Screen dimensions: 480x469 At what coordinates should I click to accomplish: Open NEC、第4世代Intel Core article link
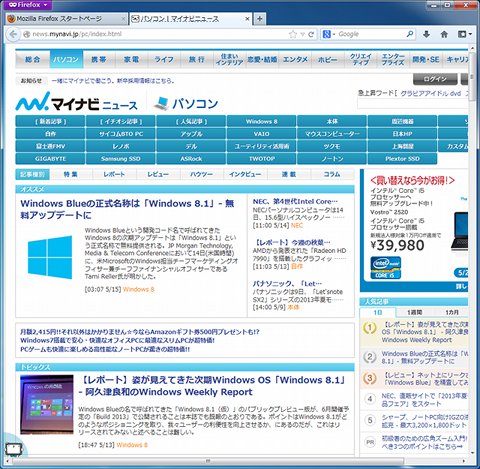click(295, 201)
